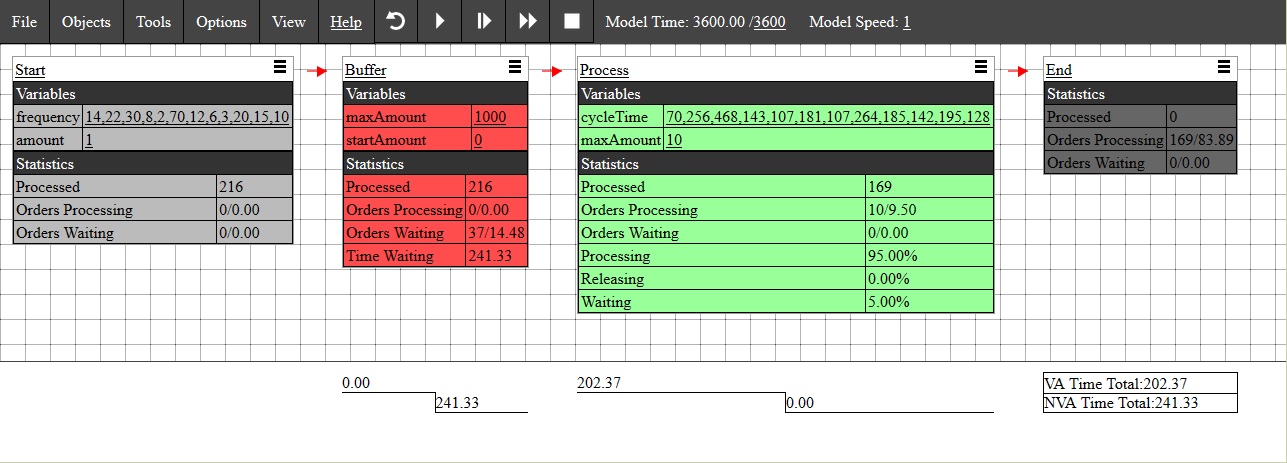
Task: Click the step-forward playback icon
Action: pos(484,21)
